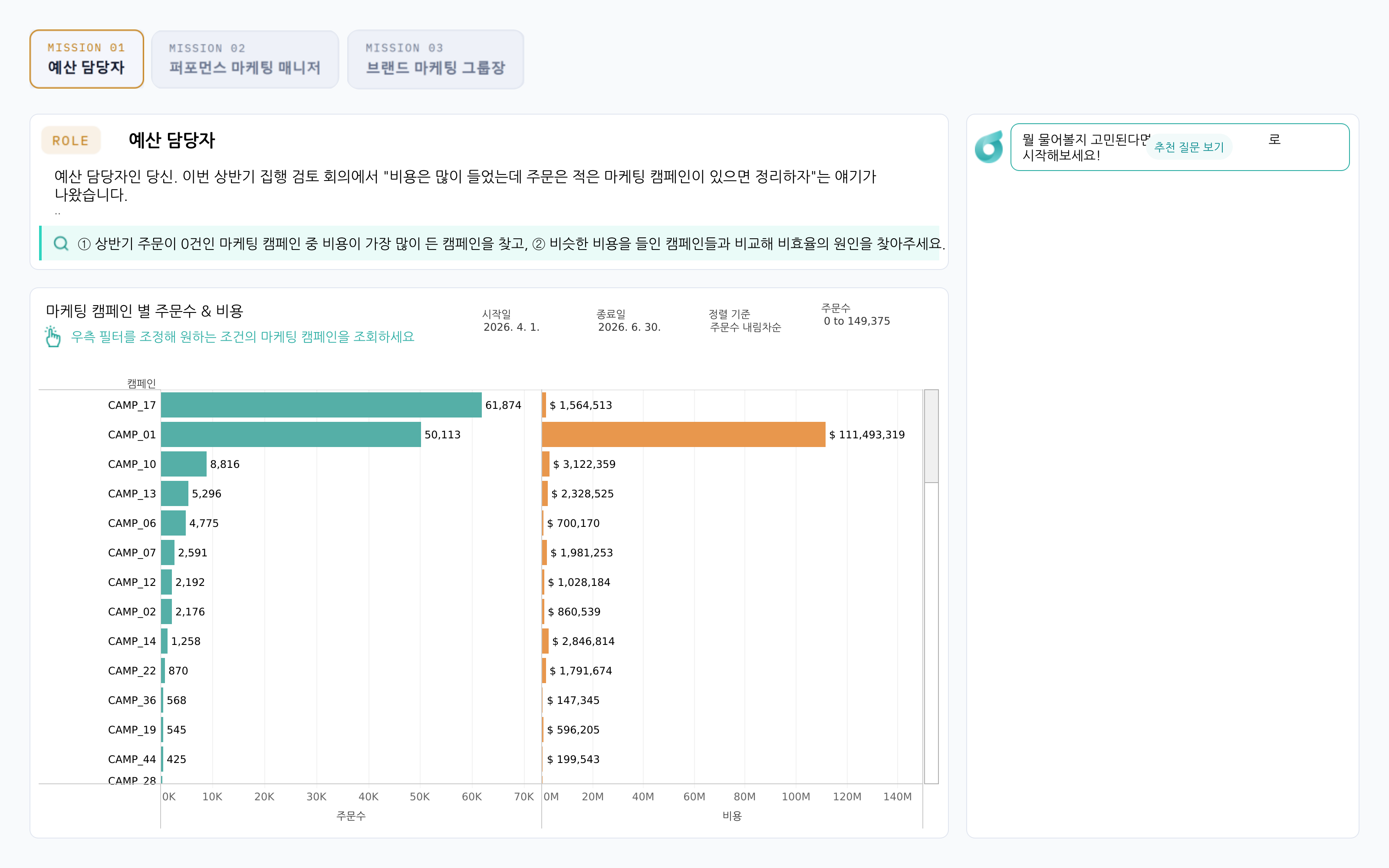
Task: Open the 시작일 2026. 4. 1. date filter
Action: point(511,321)
